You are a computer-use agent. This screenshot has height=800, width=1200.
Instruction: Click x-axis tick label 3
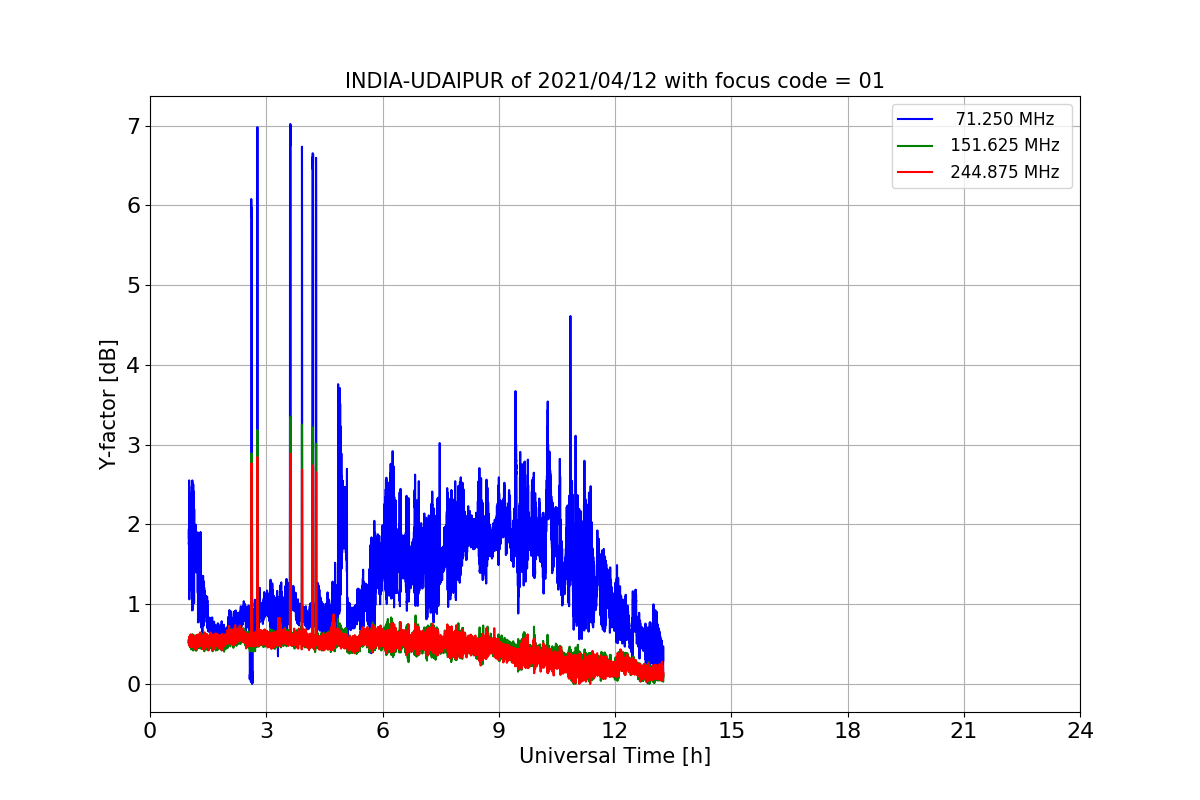point(267,731)
